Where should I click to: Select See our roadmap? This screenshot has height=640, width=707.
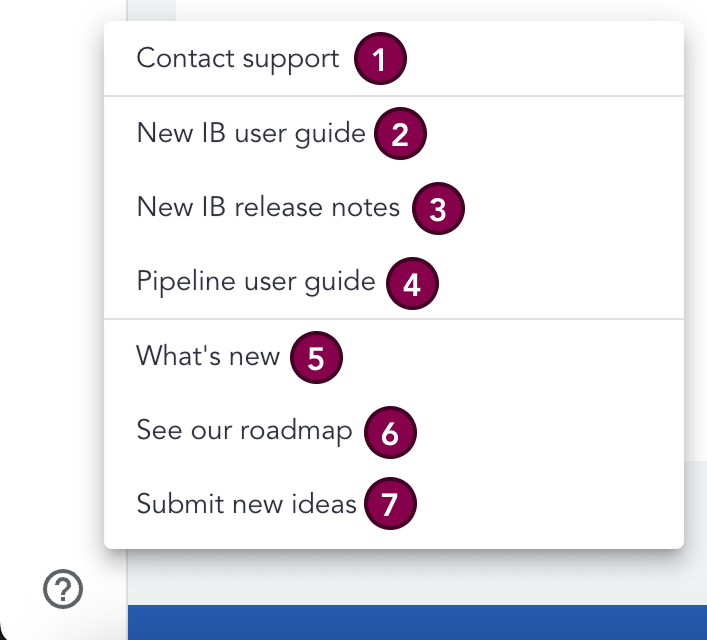coord(244,431)
